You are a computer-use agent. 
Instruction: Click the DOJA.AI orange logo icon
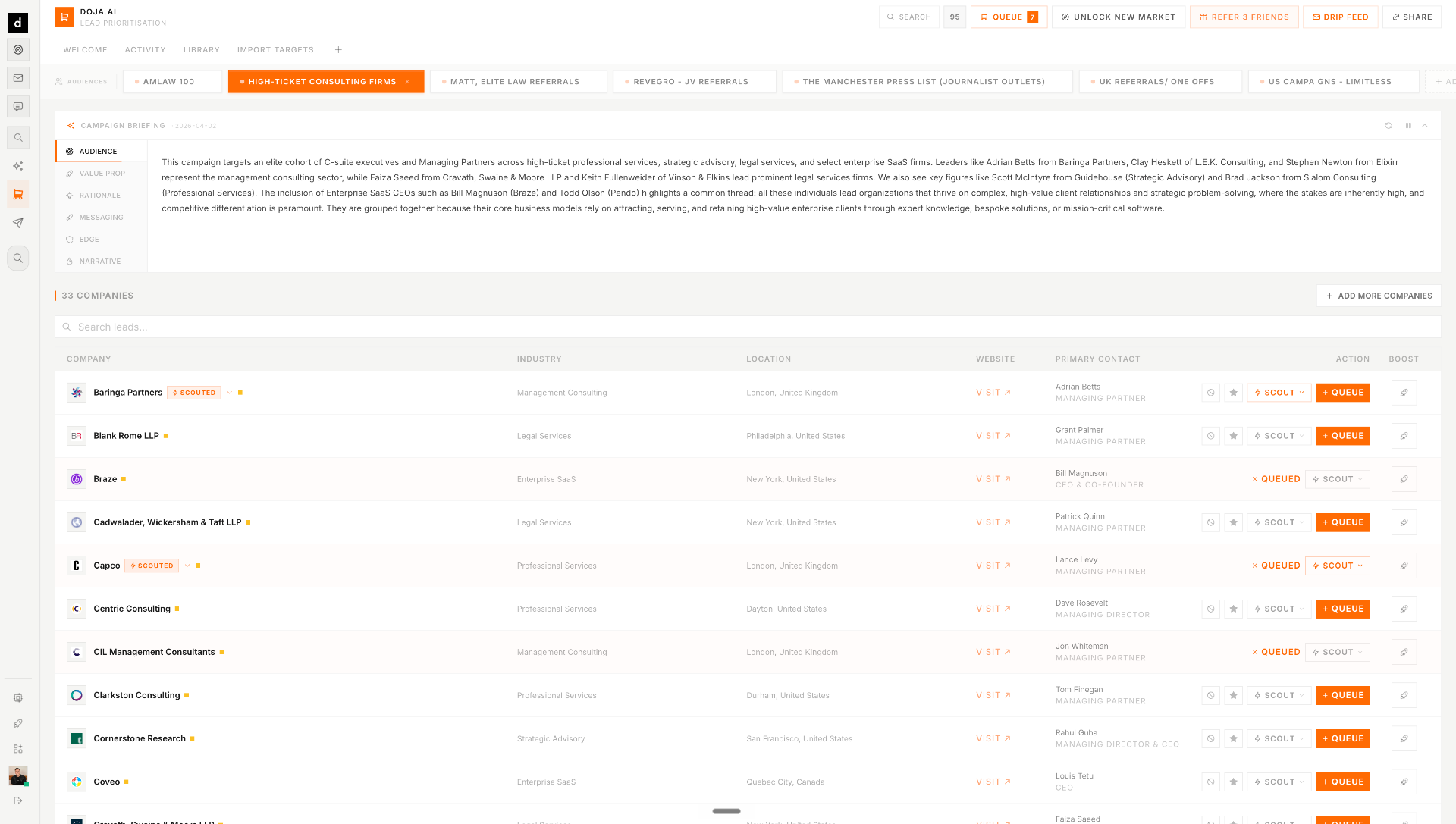64,17
